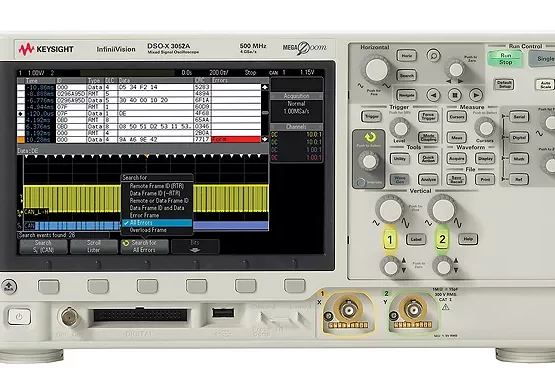
Task: Click the green Run Stop button
Action: pyautogui.click(x=505, y=58)
